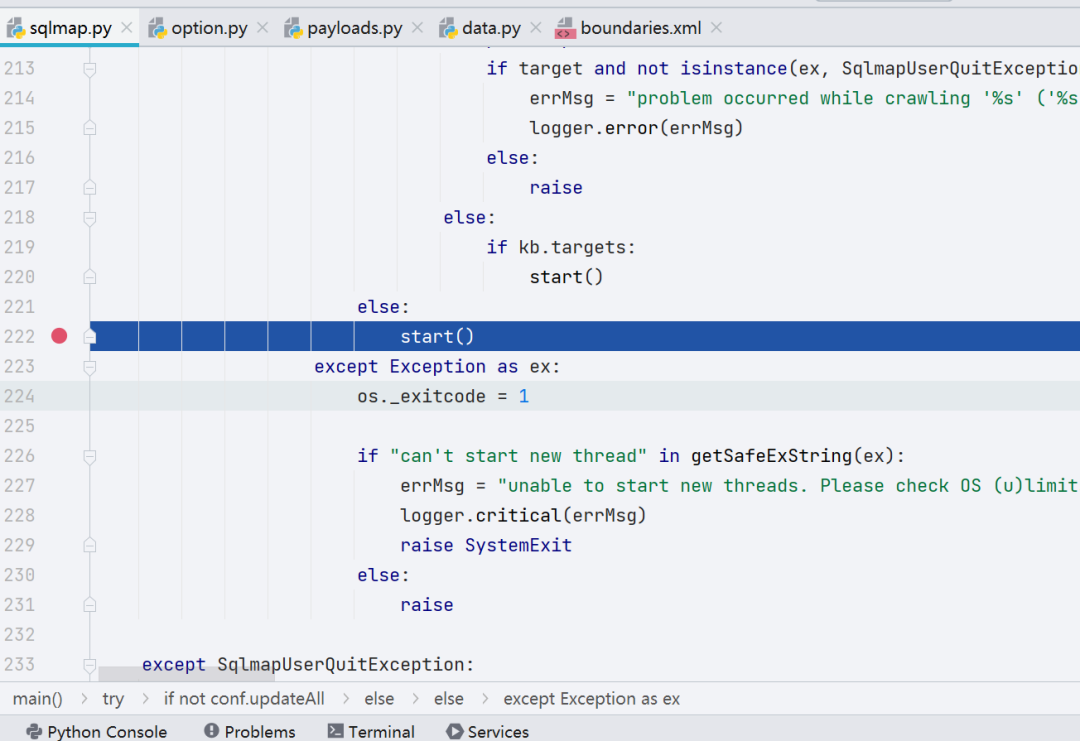Close the sqlmap.py tab
The height and width of the screenshot is (741, 1080).
point(127,28)
